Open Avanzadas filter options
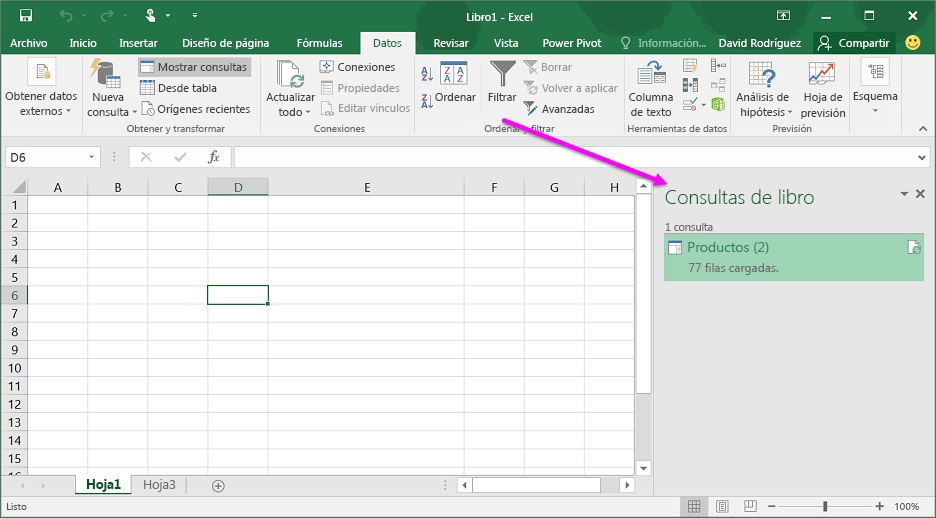Screen dimensions: 936x518 pos(559,109)
